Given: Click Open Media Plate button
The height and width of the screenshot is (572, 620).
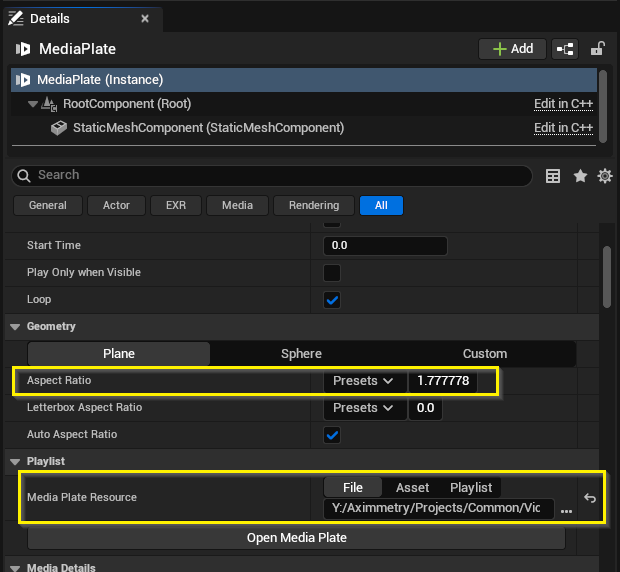Looking at the screenshot, I should pyautogui.click(x=296, y=538).
